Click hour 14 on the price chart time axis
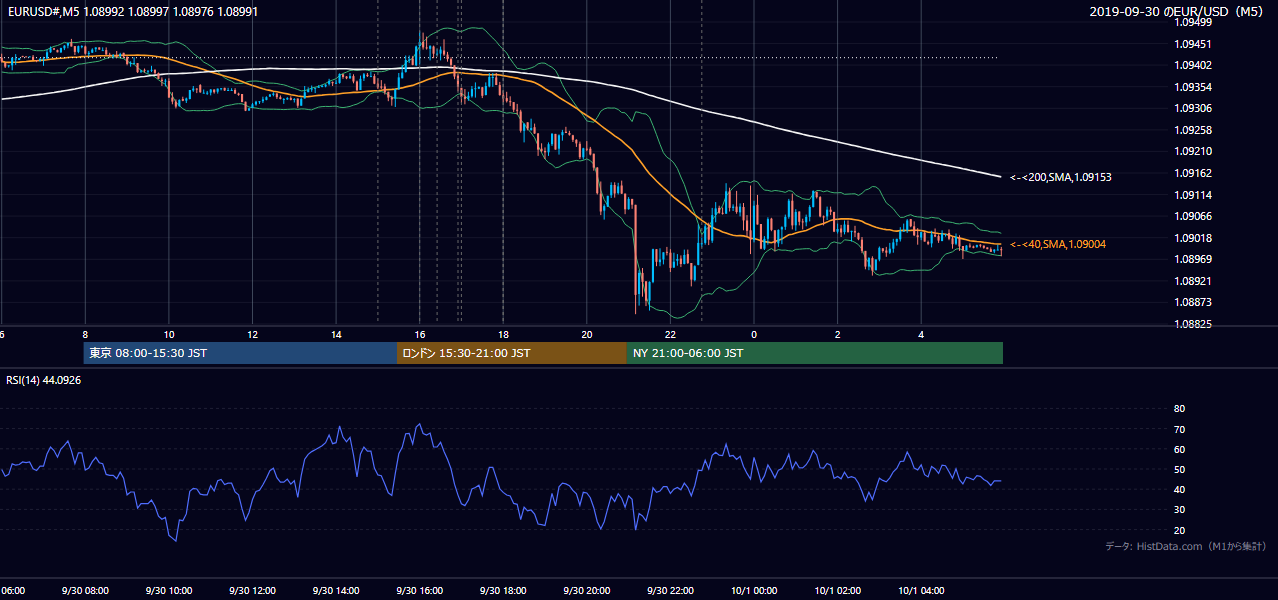The height and width of the screenshot is (600, 1278). tap(336, 334)
